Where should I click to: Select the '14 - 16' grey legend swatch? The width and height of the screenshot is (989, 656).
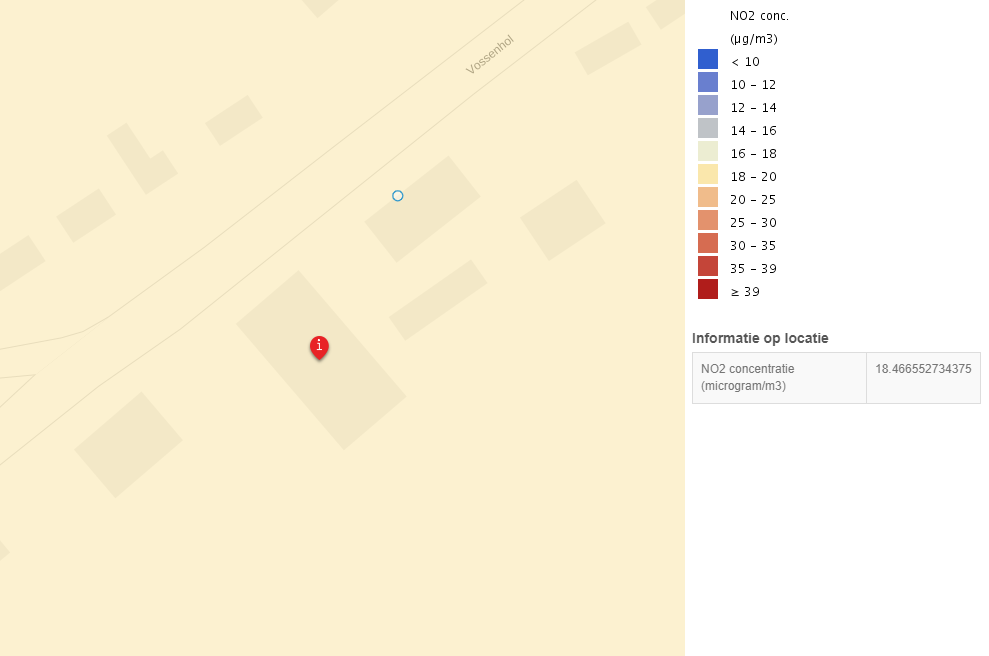708,128
